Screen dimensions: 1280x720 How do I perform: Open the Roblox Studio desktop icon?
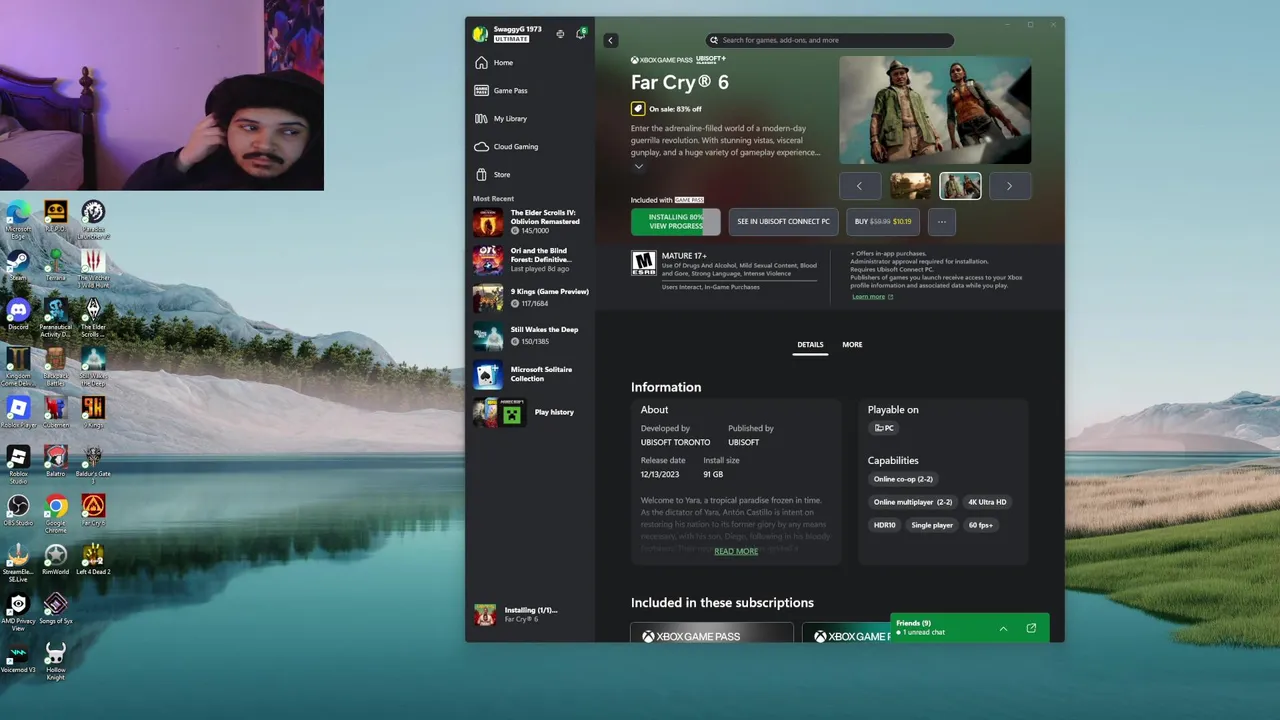(18, 464)
